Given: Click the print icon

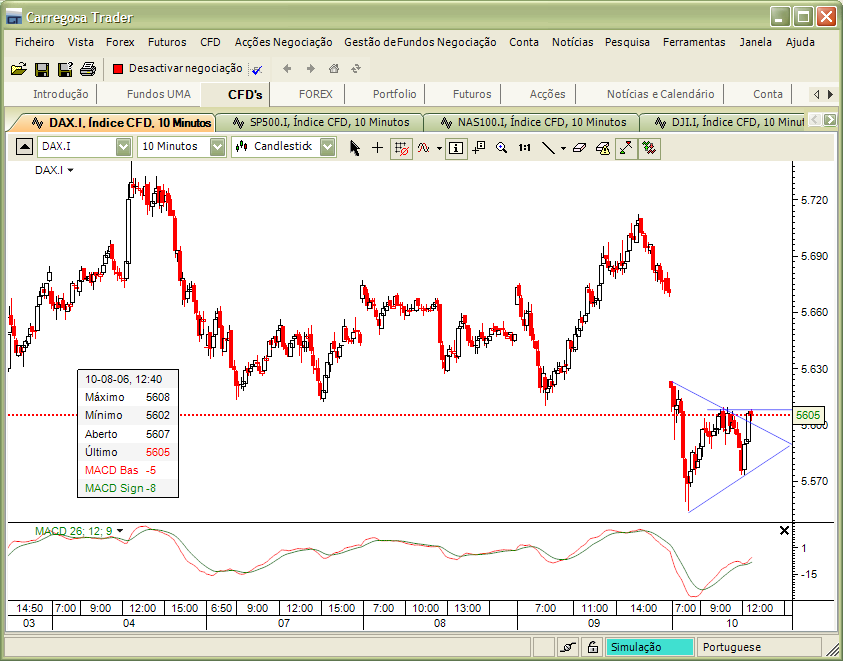Looking at the screenshot, I should pos(87,68).
